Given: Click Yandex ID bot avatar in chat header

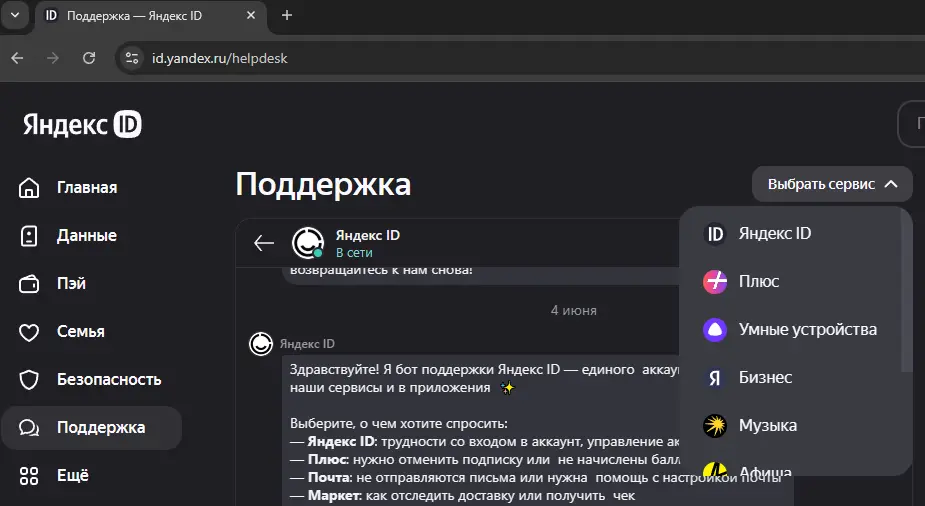Looking at the screenshot, I should coord(308,242).
